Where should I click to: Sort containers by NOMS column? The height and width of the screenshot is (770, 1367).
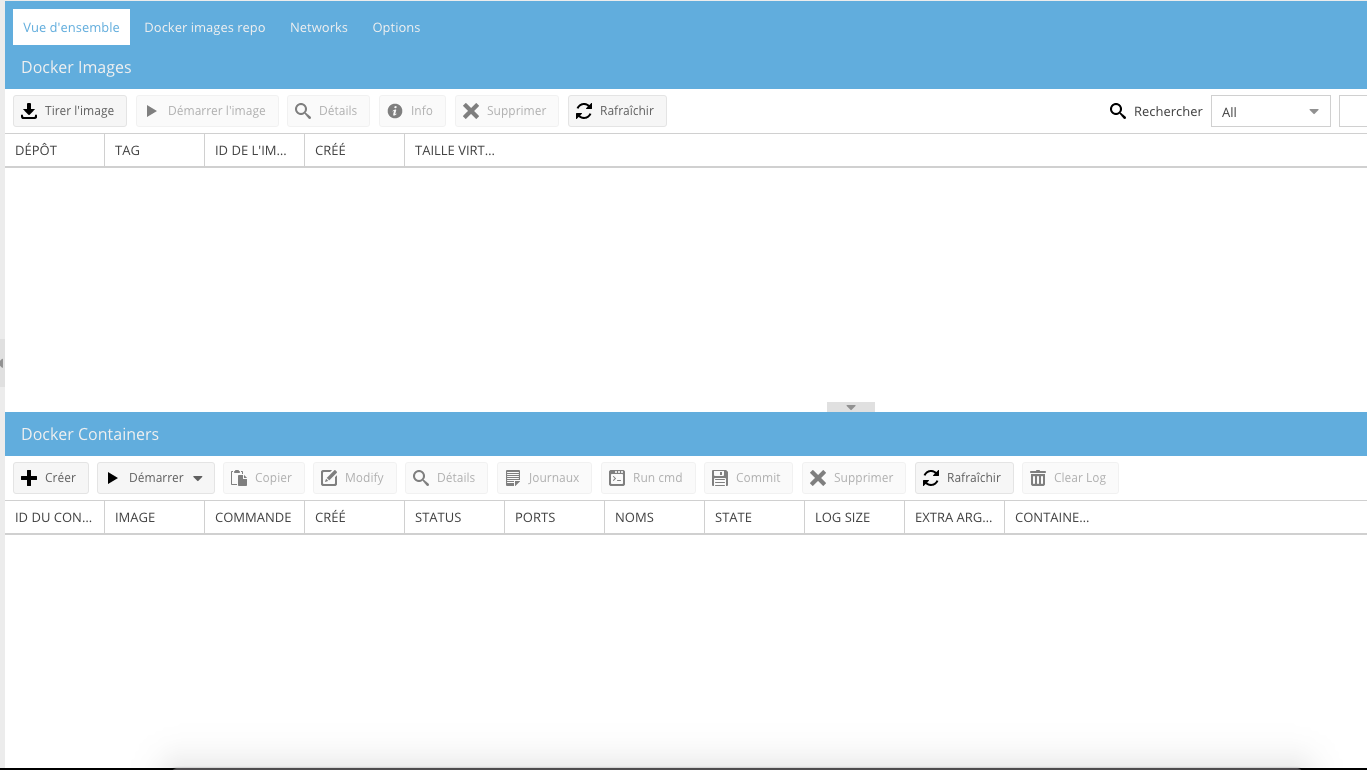coord(655,517)
